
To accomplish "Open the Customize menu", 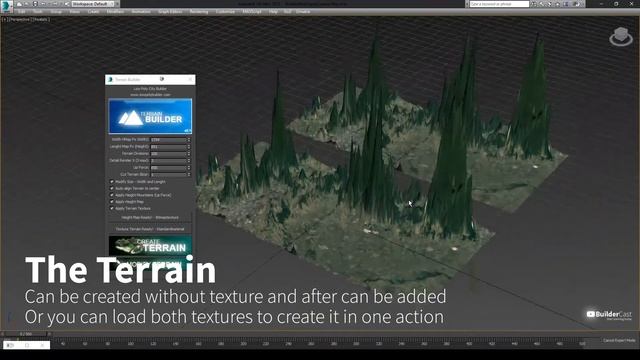I will (x=225, y=12).
